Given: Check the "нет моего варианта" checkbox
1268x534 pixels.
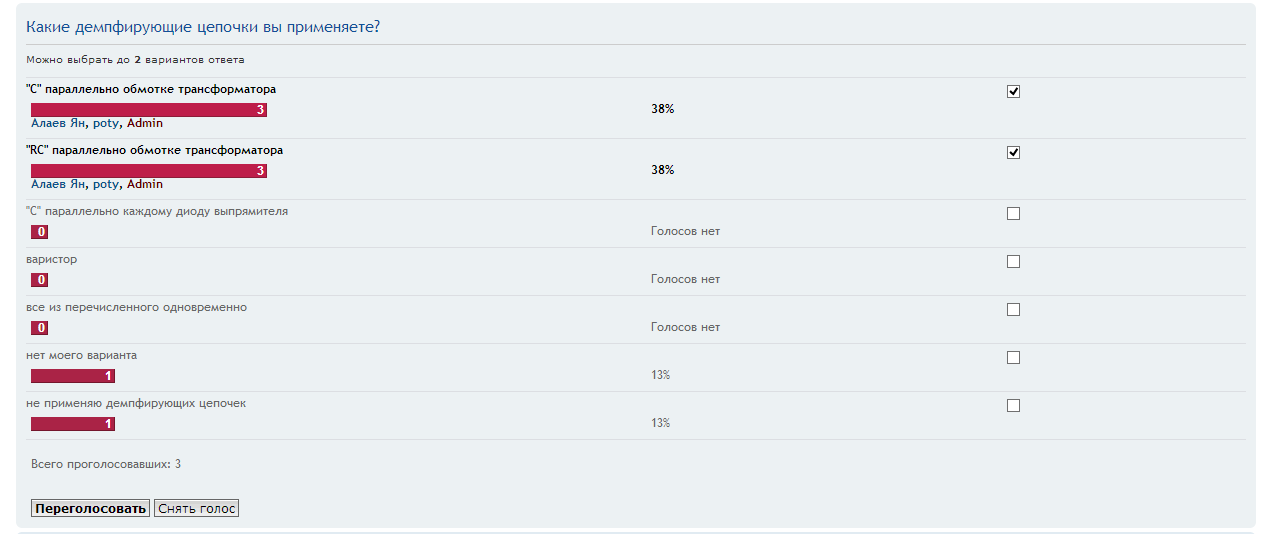Looking at the screenshot, I should (x=1013, y=358).
